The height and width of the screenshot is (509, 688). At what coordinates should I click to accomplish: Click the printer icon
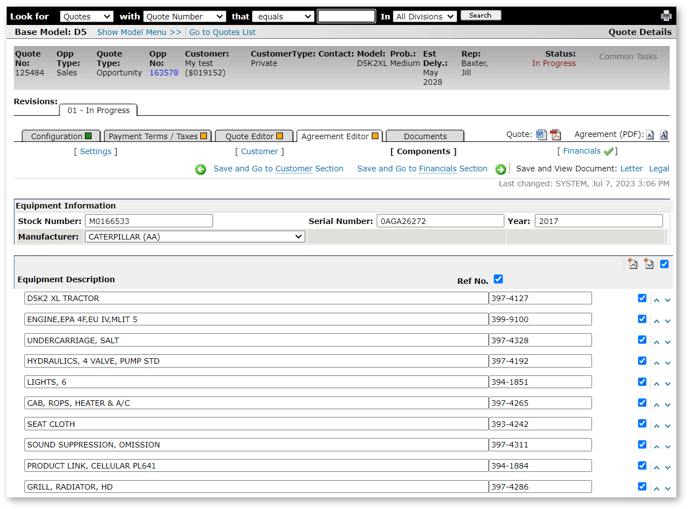coord(667,16)
